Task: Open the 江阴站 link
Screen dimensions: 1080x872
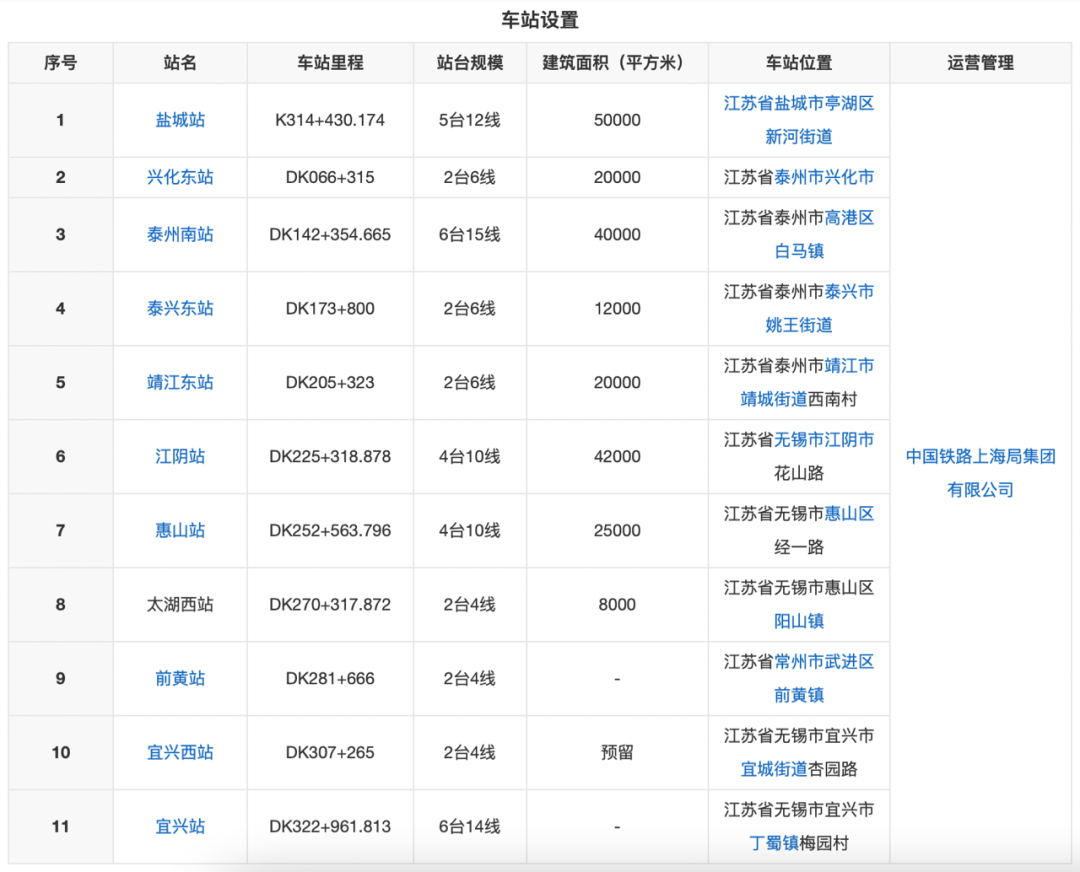Action: pos(180,456)
